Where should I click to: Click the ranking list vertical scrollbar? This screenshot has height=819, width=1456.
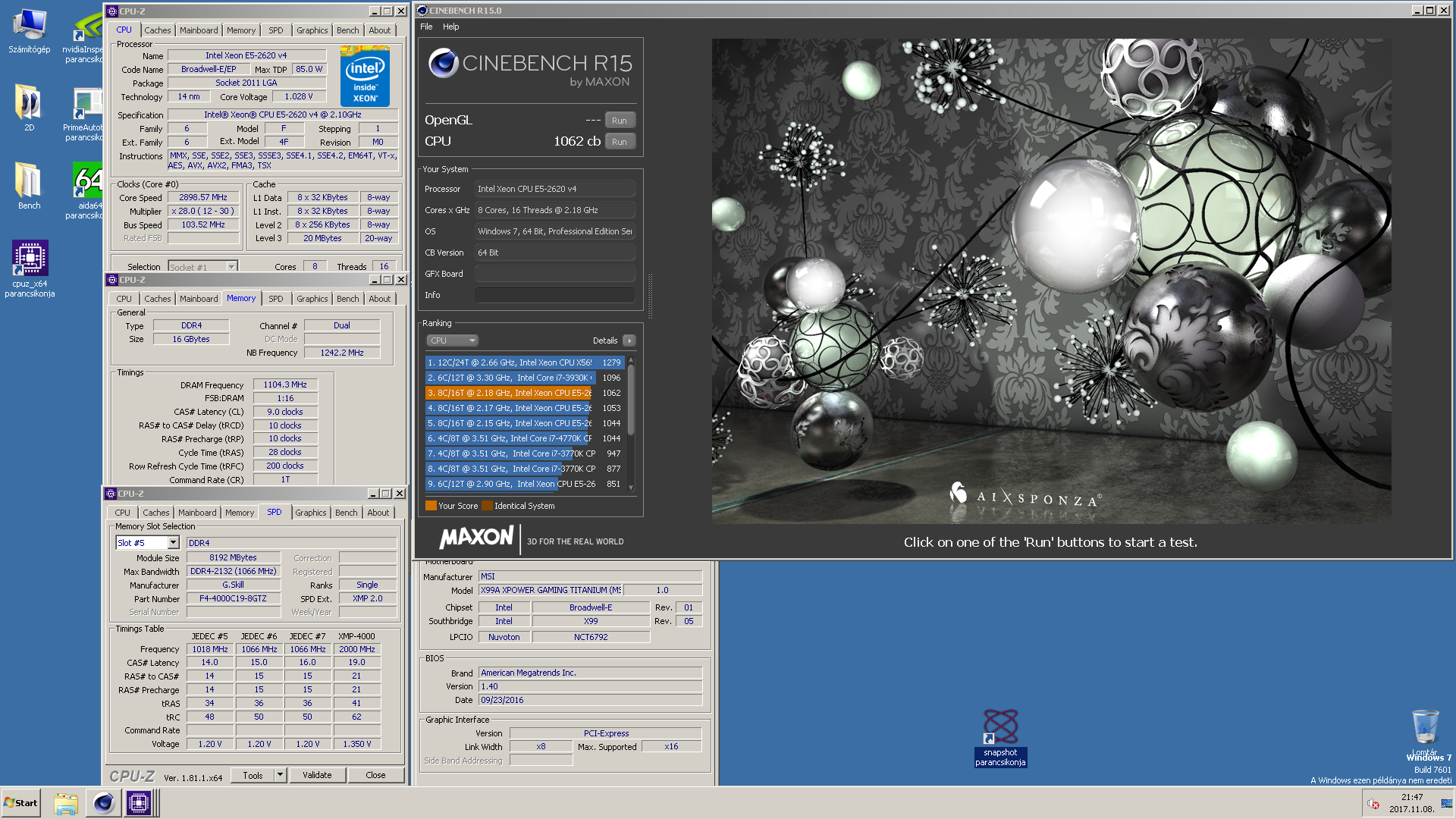(631, 423)
